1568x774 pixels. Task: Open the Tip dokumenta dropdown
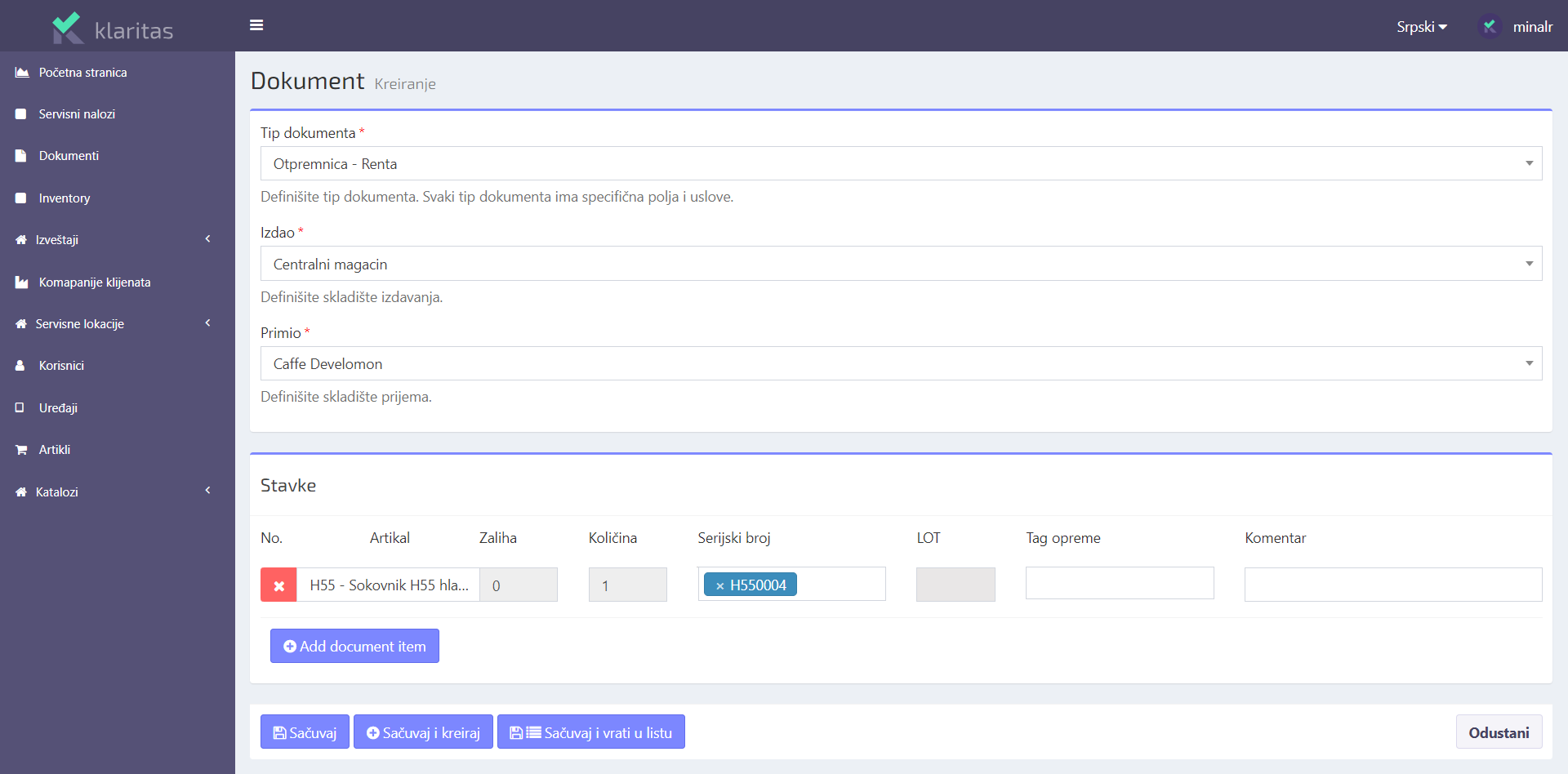(x=900, y=164)
